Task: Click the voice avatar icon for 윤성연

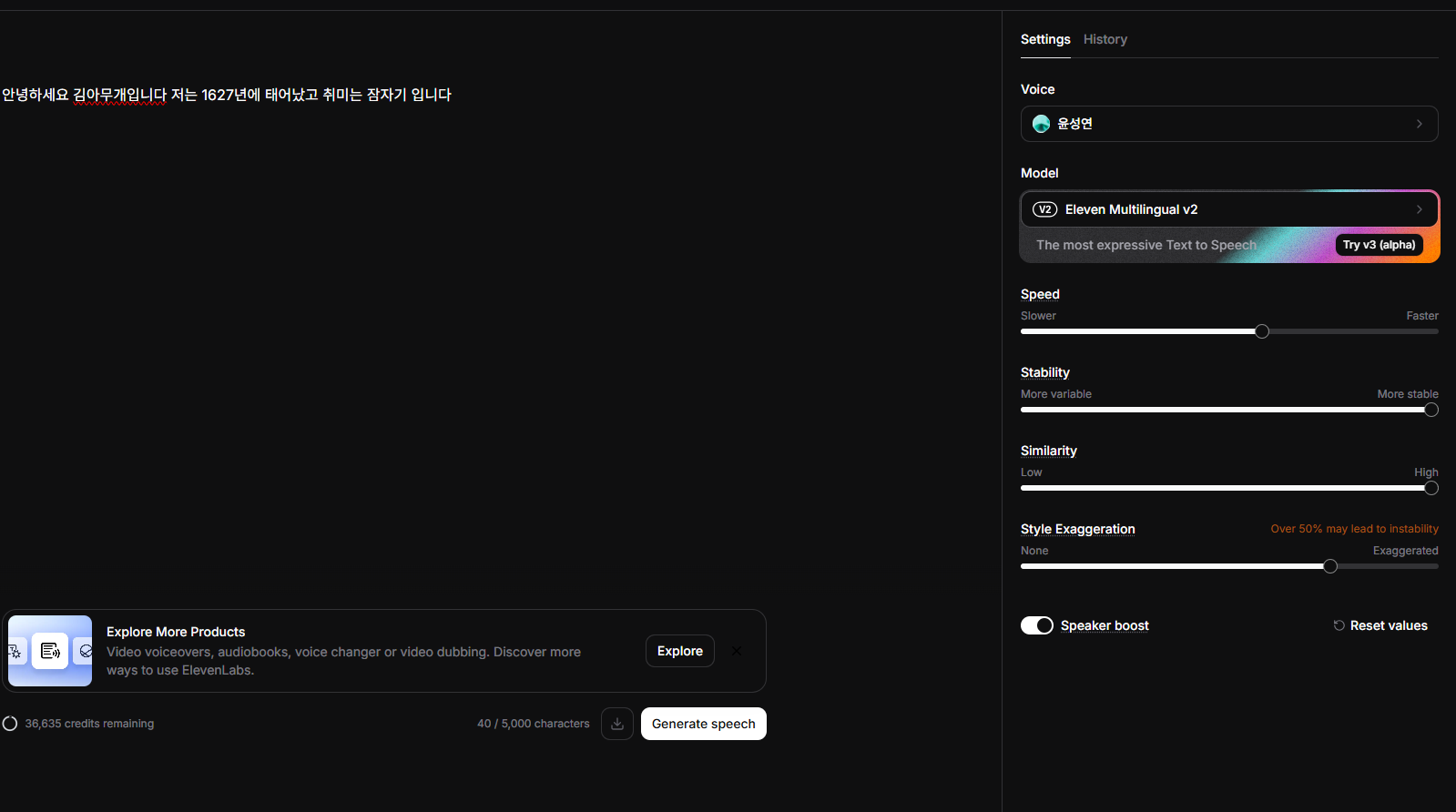Action: tap(1042, 124)
